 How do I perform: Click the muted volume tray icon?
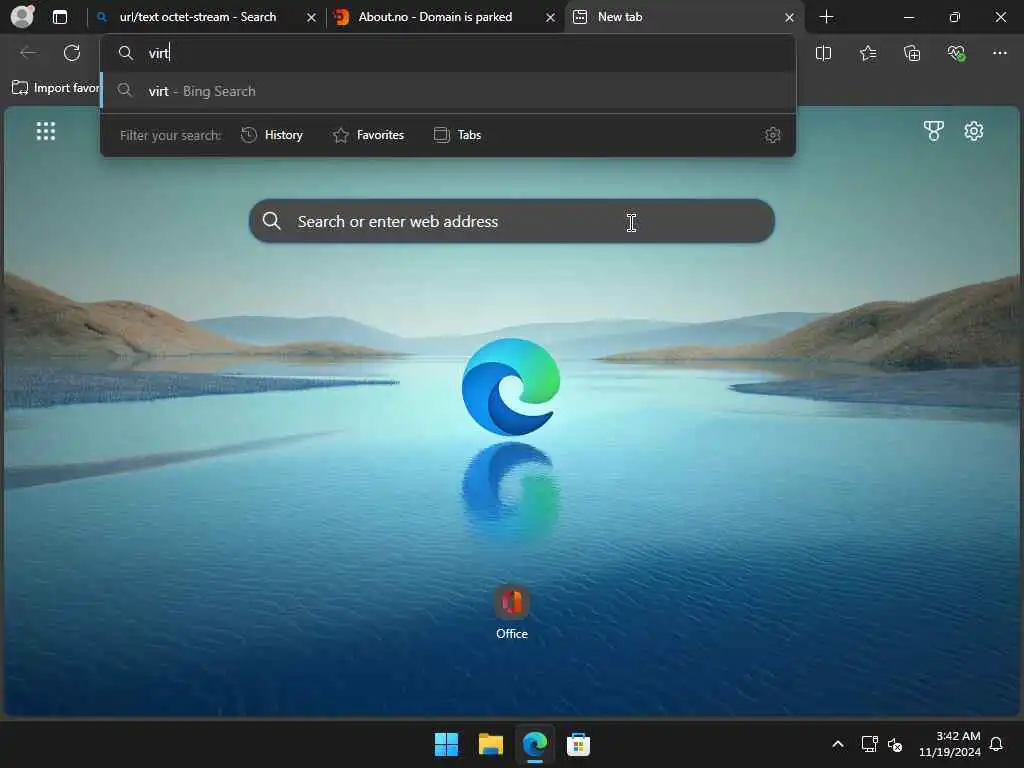coord(895,744)
